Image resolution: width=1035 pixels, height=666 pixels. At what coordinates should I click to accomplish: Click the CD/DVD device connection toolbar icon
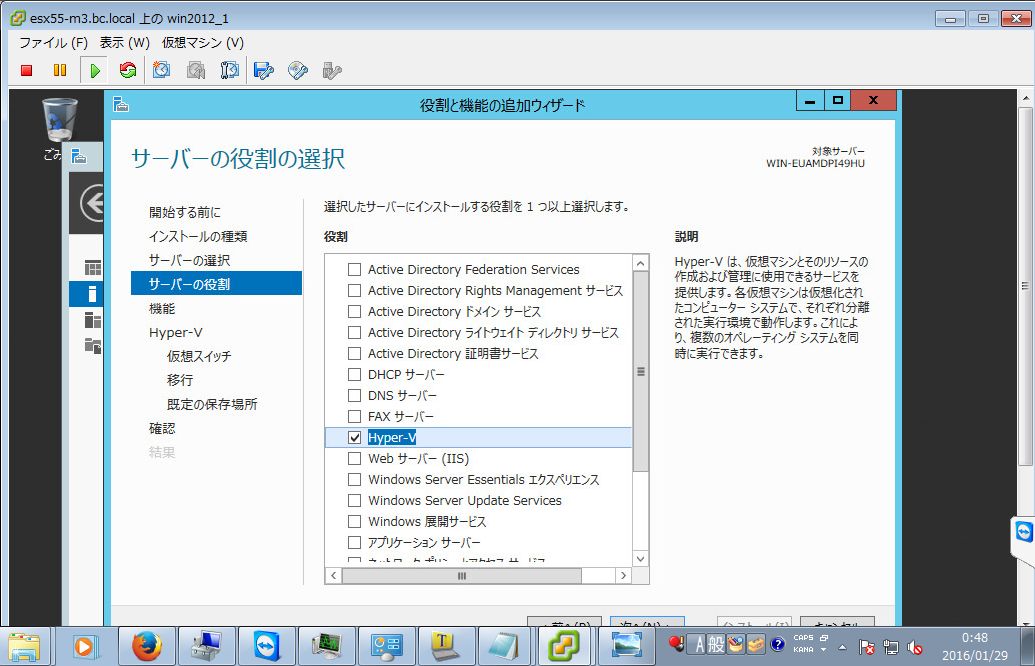(x=298, y=71)
